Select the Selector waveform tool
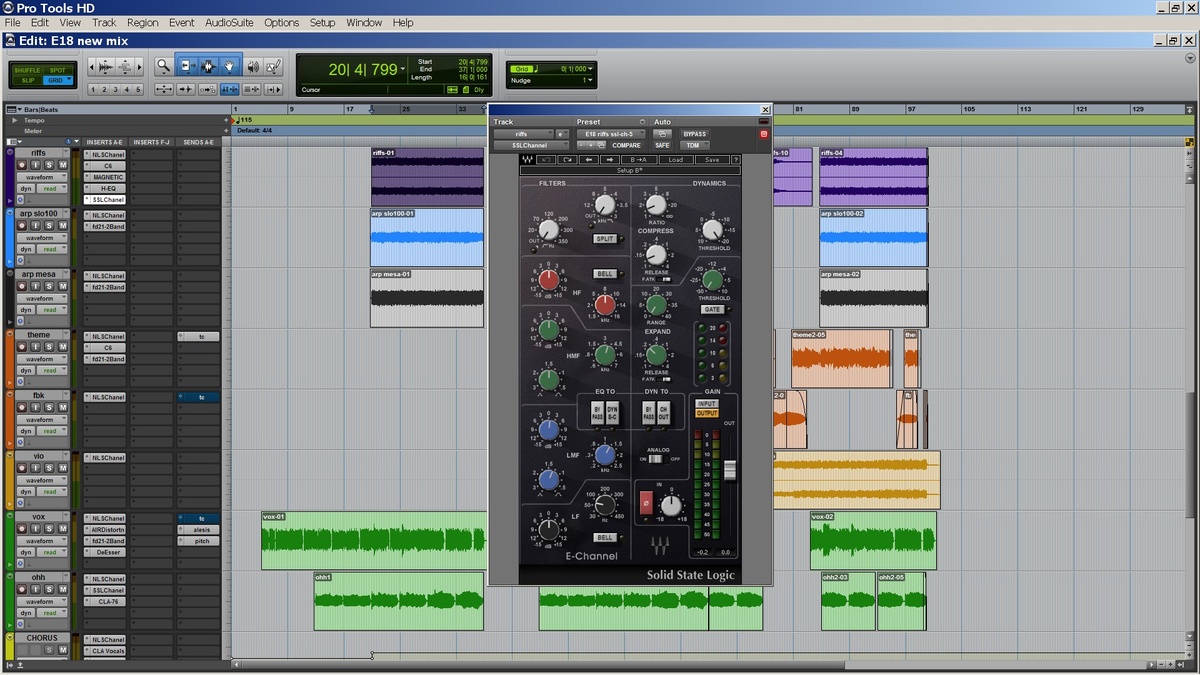Screen dimensions: 1200x675 [x=208, y=67]
